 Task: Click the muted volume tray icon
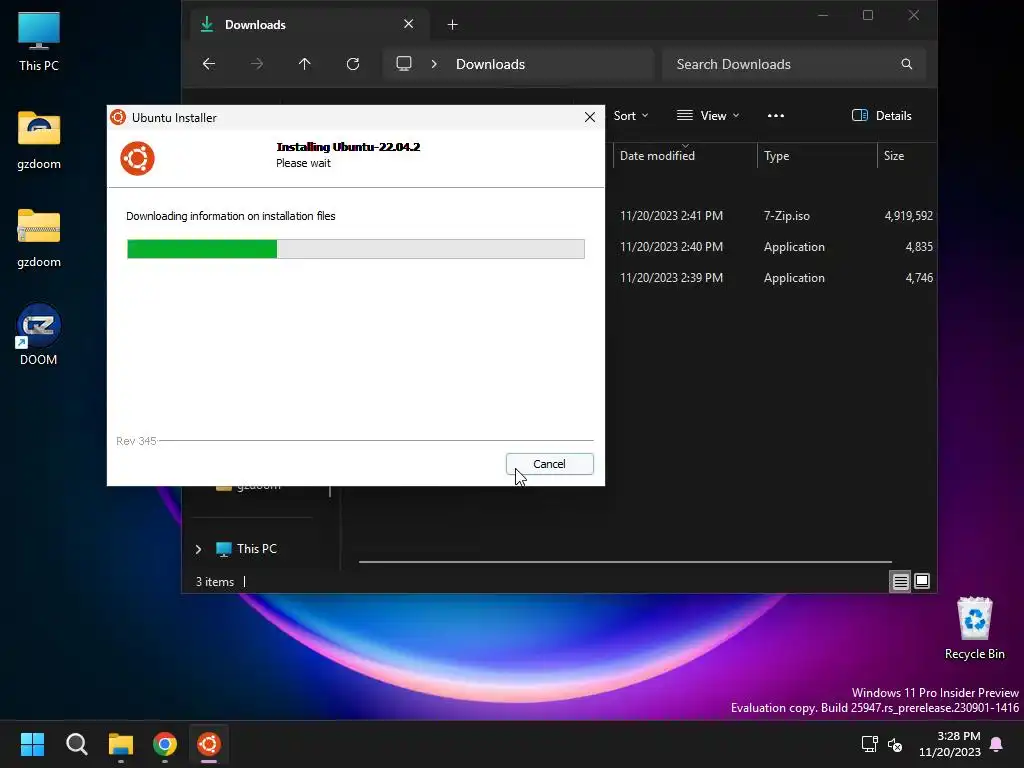(895, 744)
